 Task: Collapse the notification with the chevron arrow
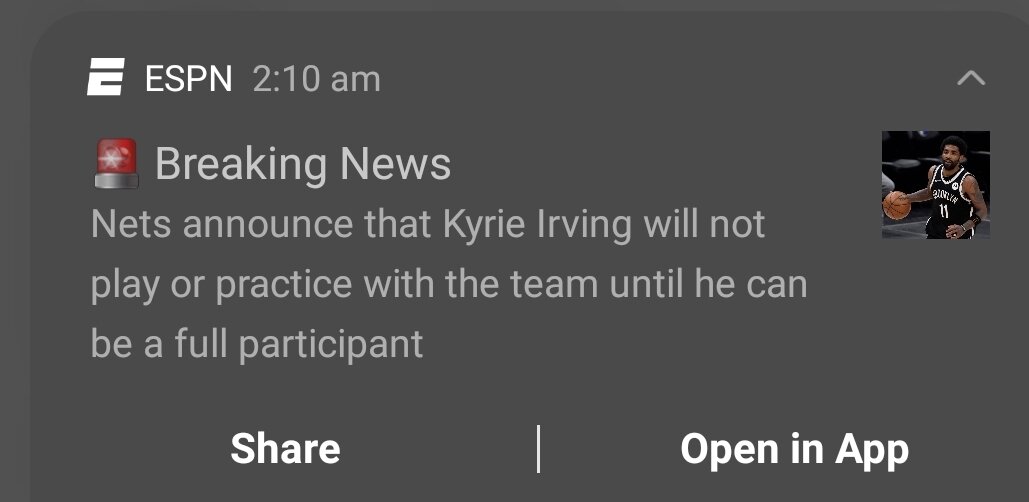(x=971, y=78)
